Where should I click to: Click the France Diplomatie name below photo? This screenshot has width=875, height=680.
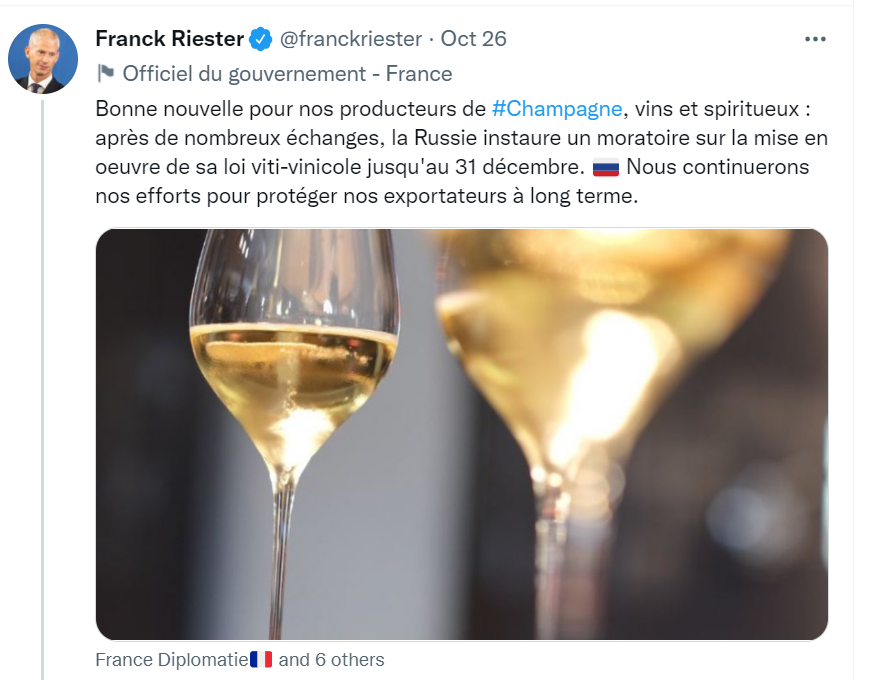tap(171, 660)
